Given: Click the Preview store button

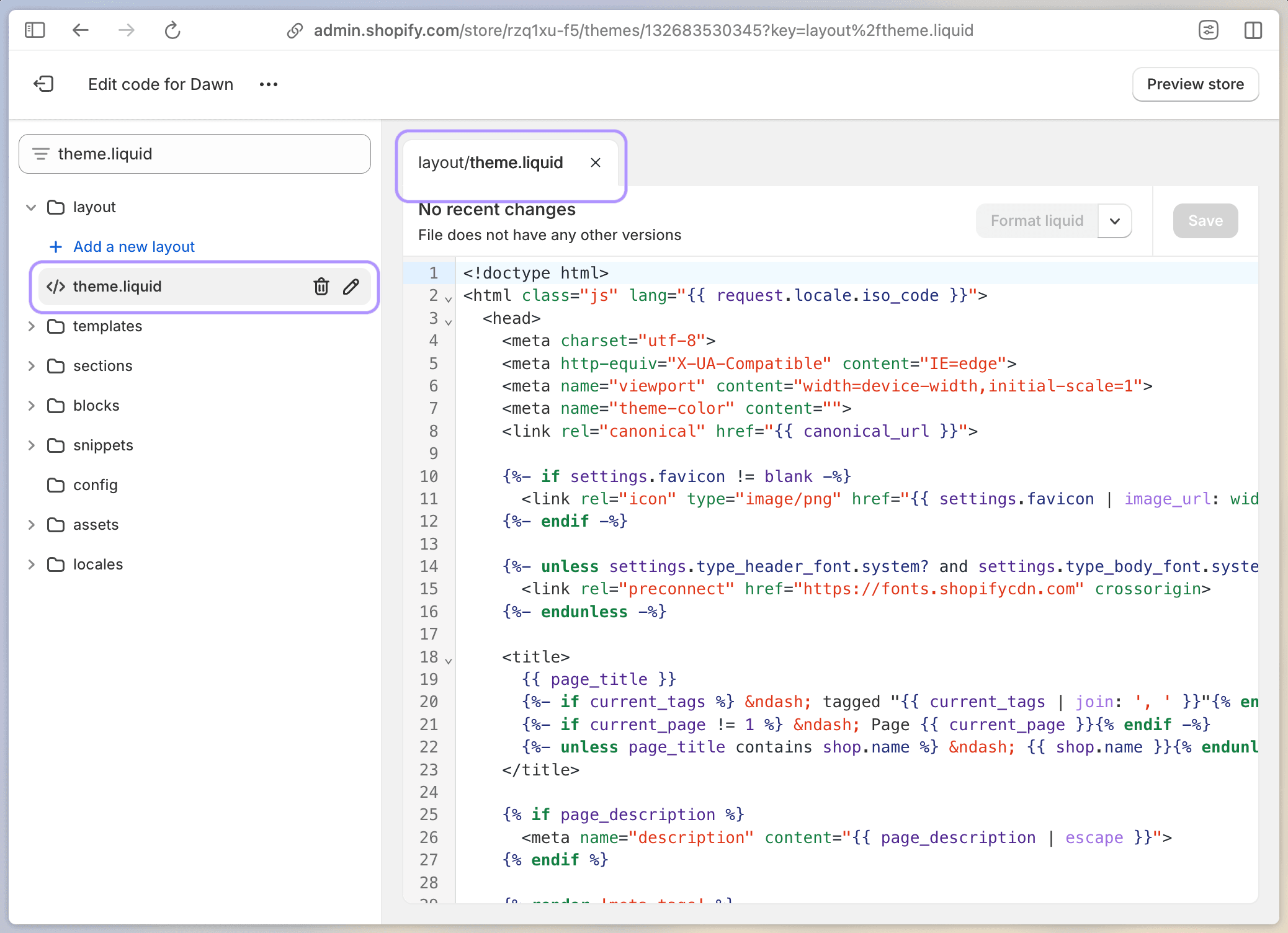Looking at the screenshot, I should pyautogui.click(x=1195, y=84).
